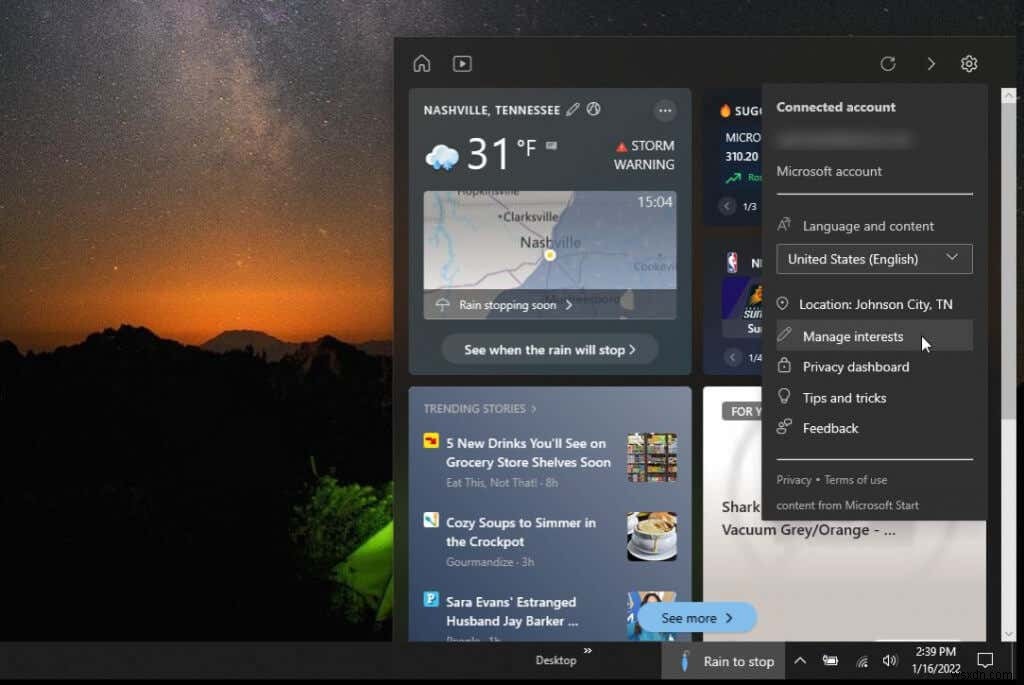Image resolution: width=1024 pixels, height=685 pixels.
Task: Open the widget settings gear
Action: 968,63
